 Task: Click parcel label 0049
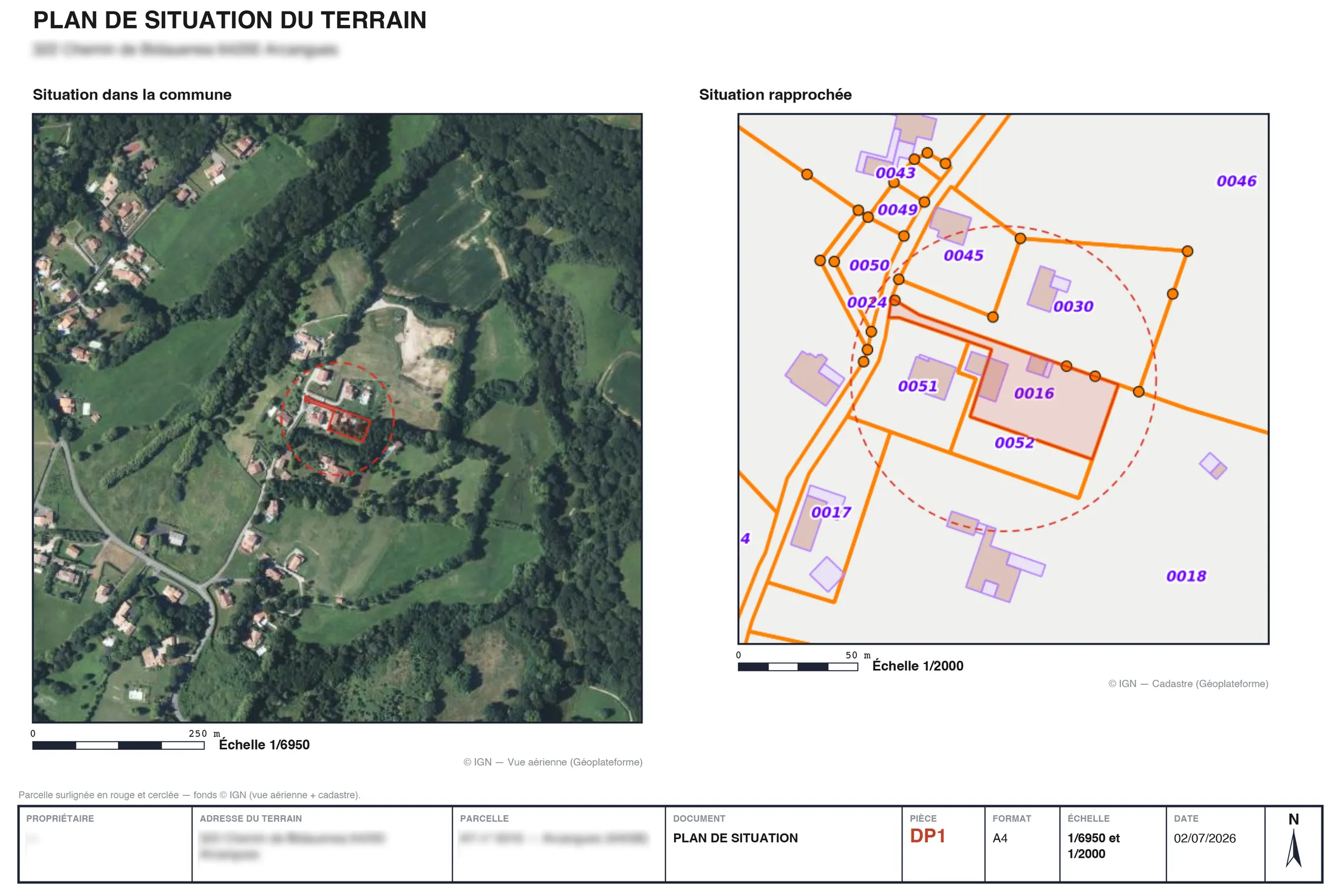click(897, 209)
